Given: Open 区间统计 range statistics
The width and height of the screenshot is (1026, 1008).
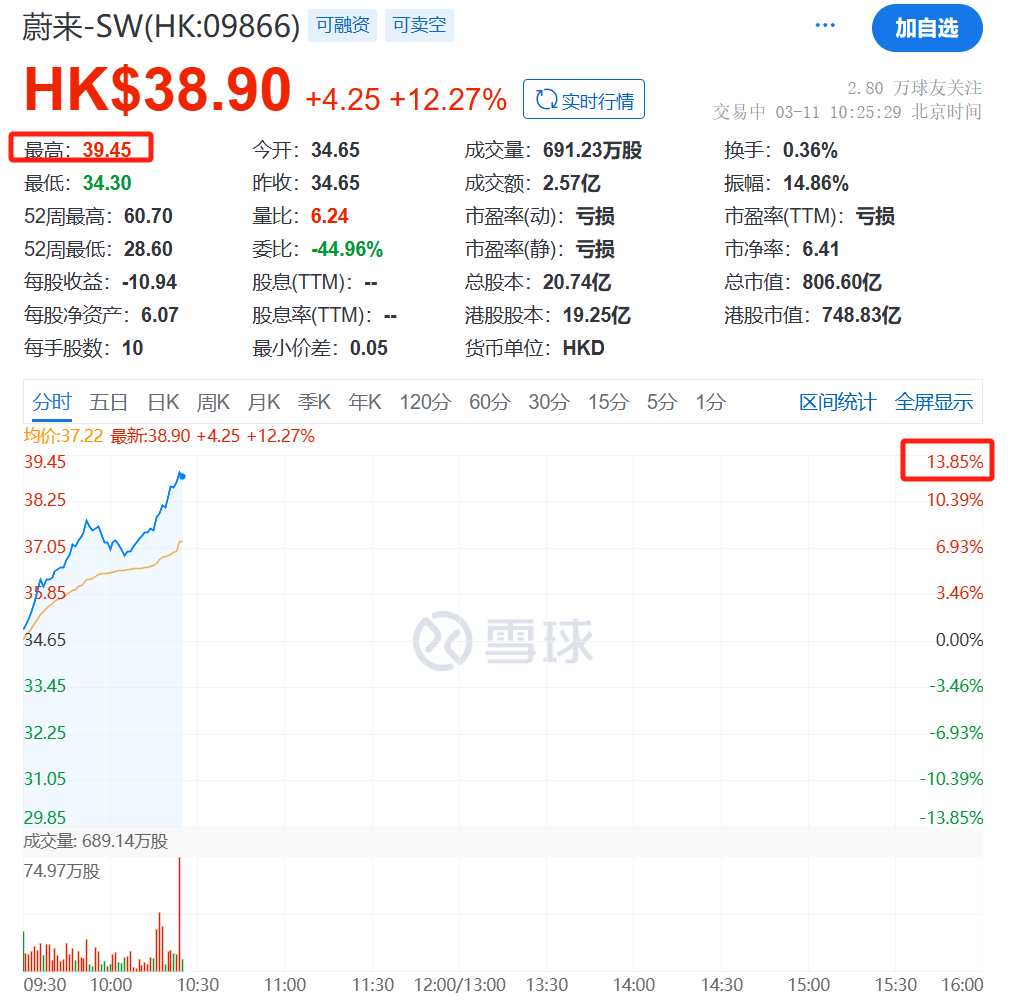Looking at the screenshot, I should pyautogui.click(x=837, y=401).
